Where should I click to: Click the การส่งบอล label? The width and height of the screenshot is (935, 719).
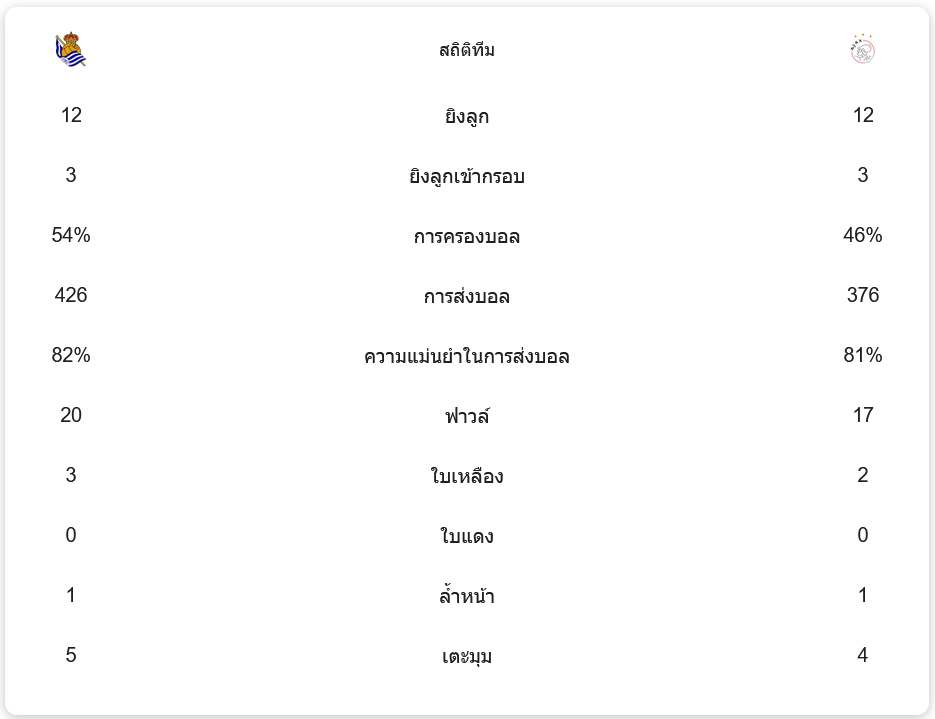click(467, 296)
